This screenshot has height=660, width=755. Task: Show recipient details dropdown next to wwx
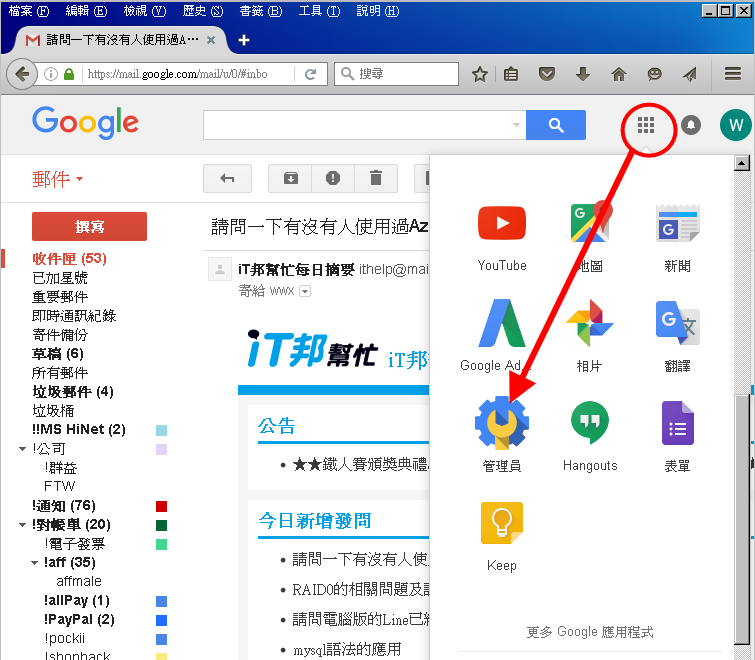coord(305,291)
